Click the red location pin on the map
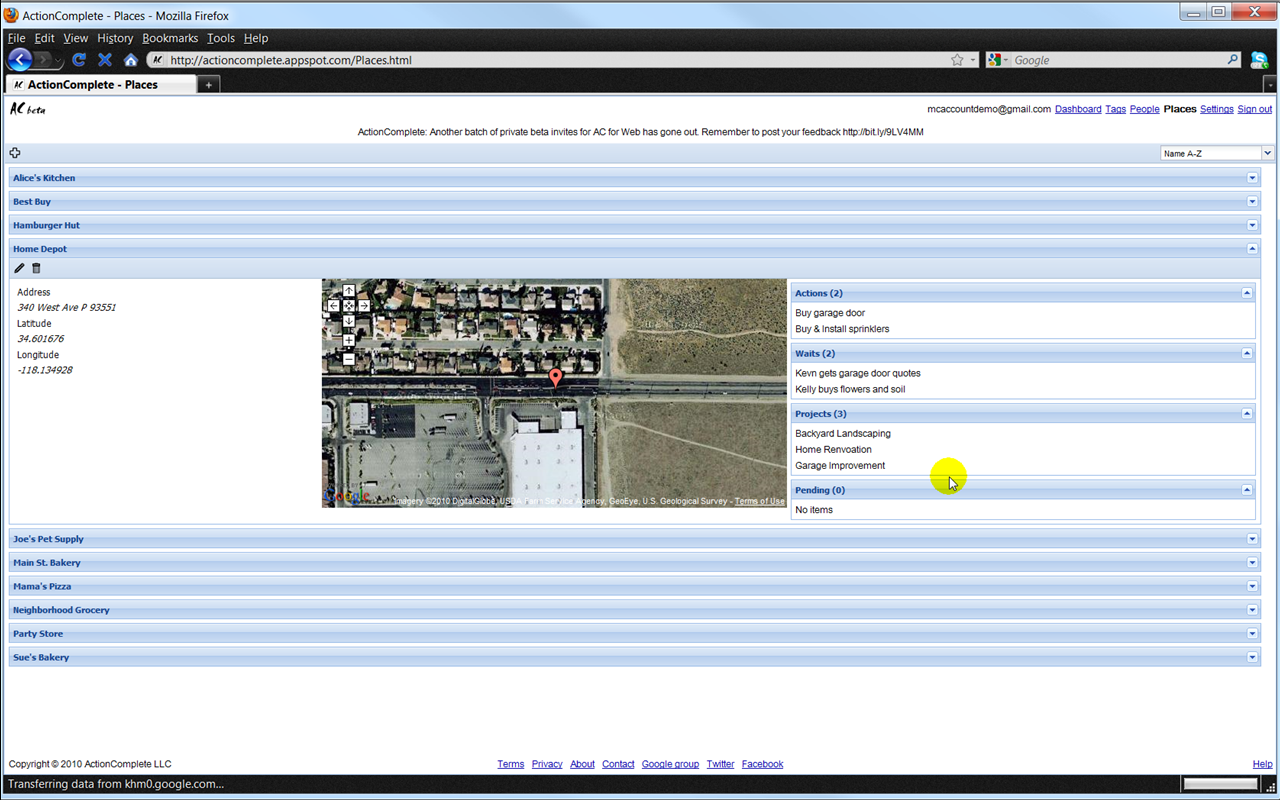Screen dimensions: 1280x800 point(555,377)
